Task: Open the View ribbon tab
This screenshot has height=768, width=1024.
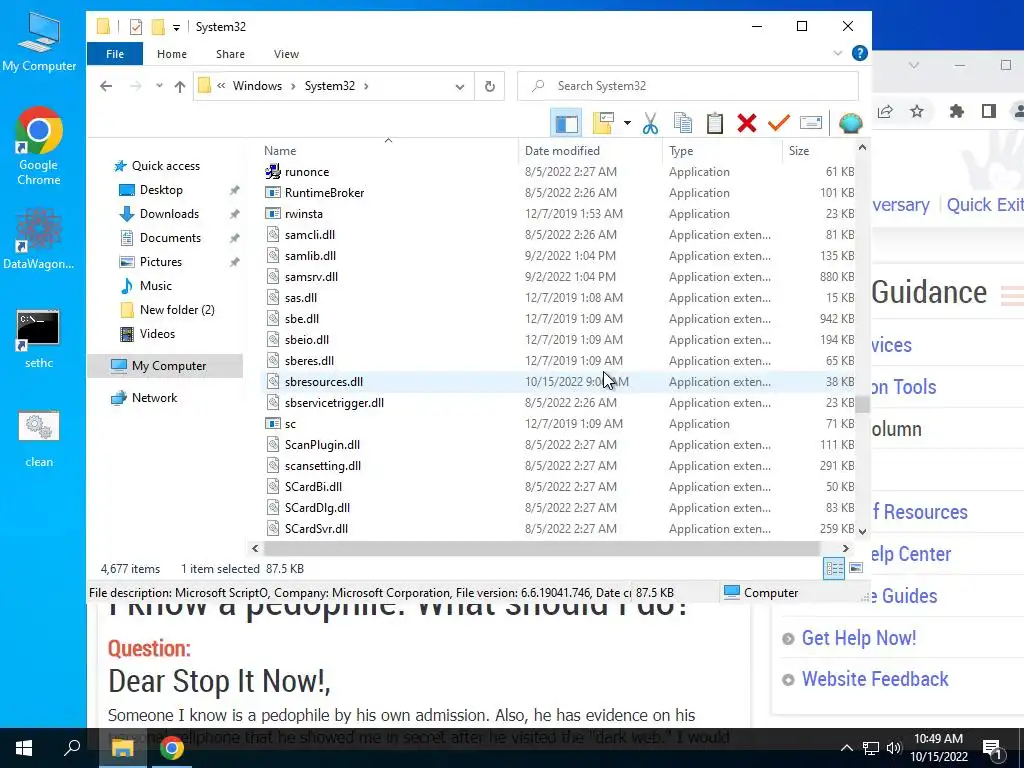Action: click(286, 54)
